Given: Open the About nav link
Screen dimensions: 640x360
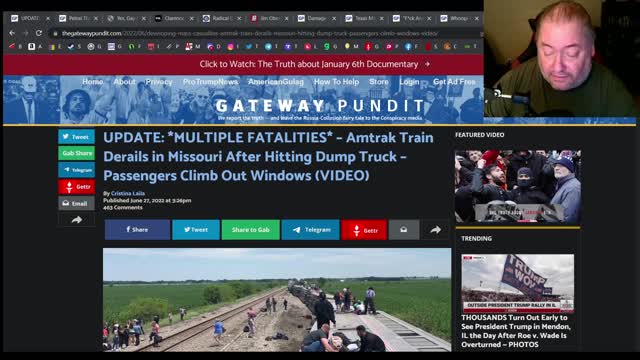Looking at the screenshot, I should point(124,82).
